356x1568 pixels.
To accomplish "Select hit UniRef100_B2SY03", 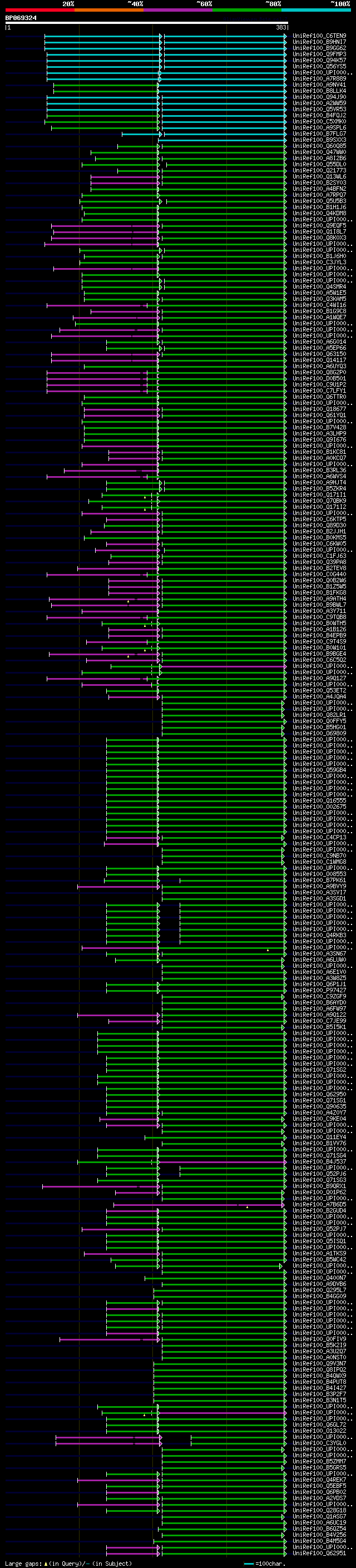I will tap(319, 182).
